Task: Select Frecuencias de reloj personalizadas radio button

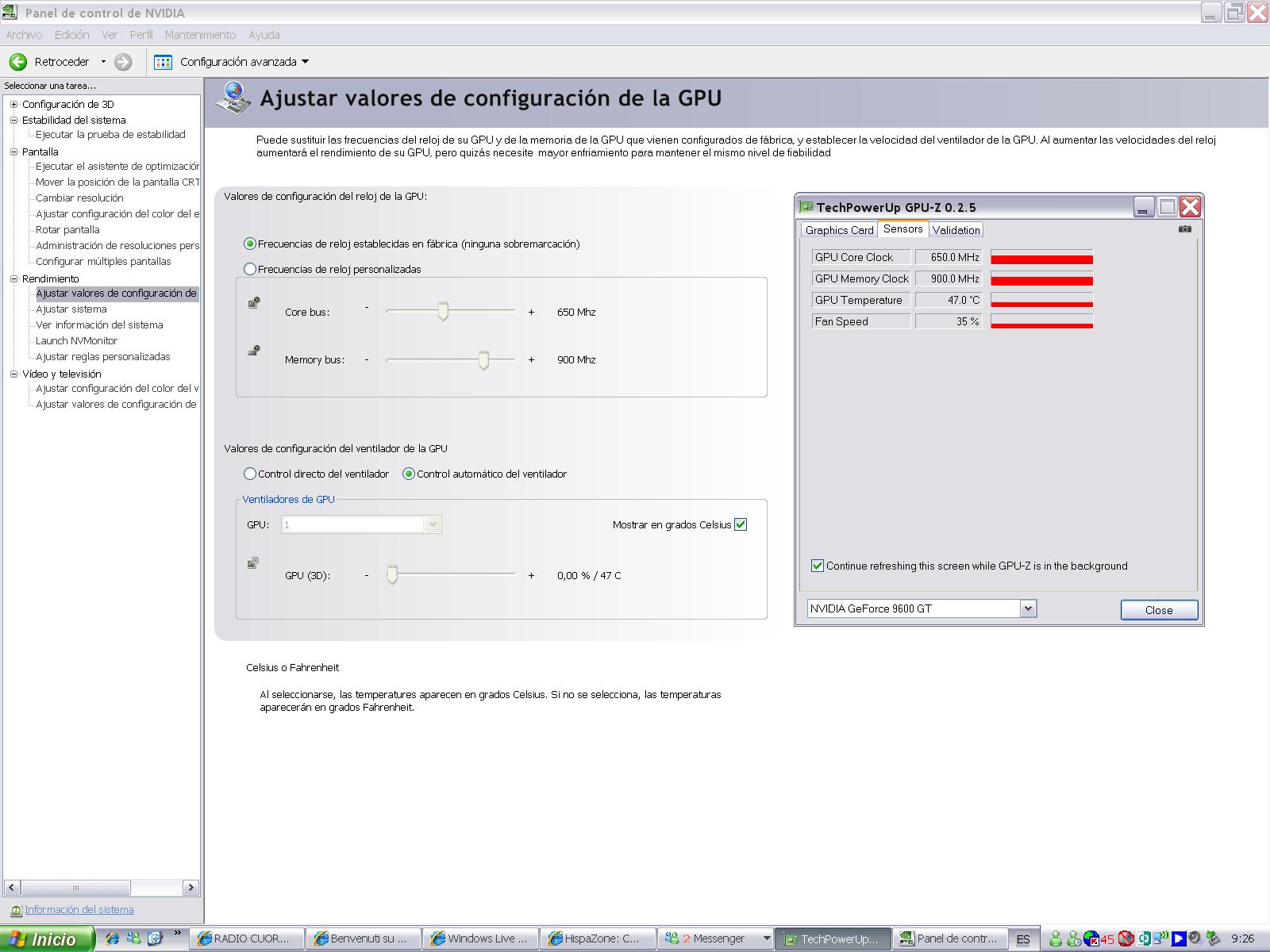Action: (x=250, y=269)
